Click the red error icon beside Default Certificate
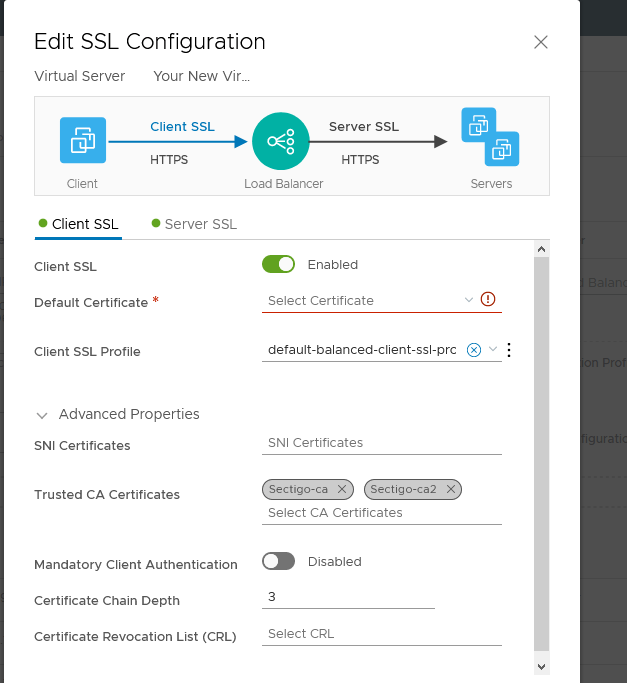Viewport: 627px width, 683px height. [488, 299]
